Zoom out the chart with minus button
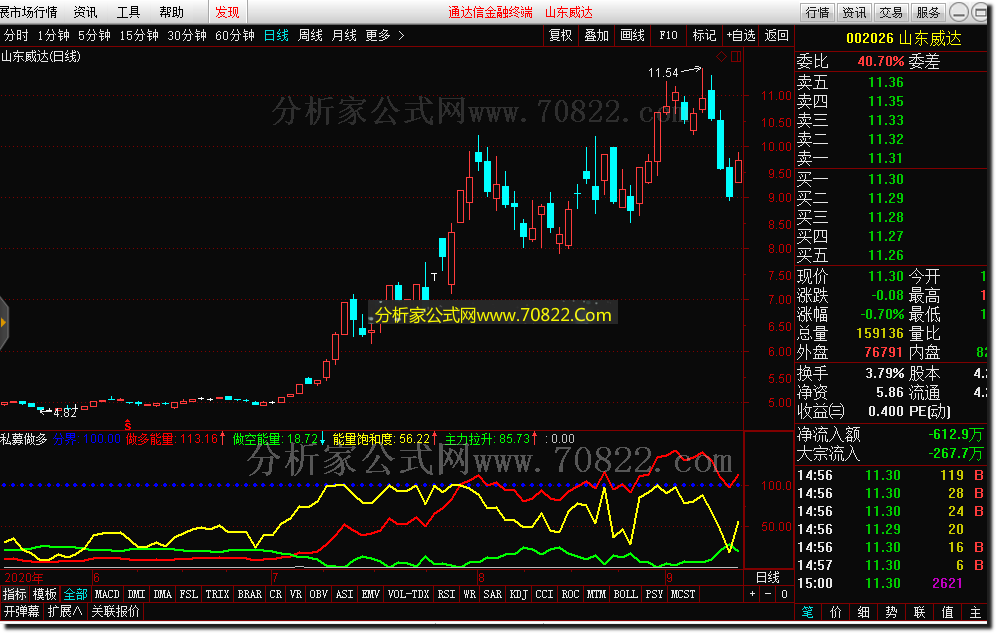This screenshot has height=633, width=997. 768,594
